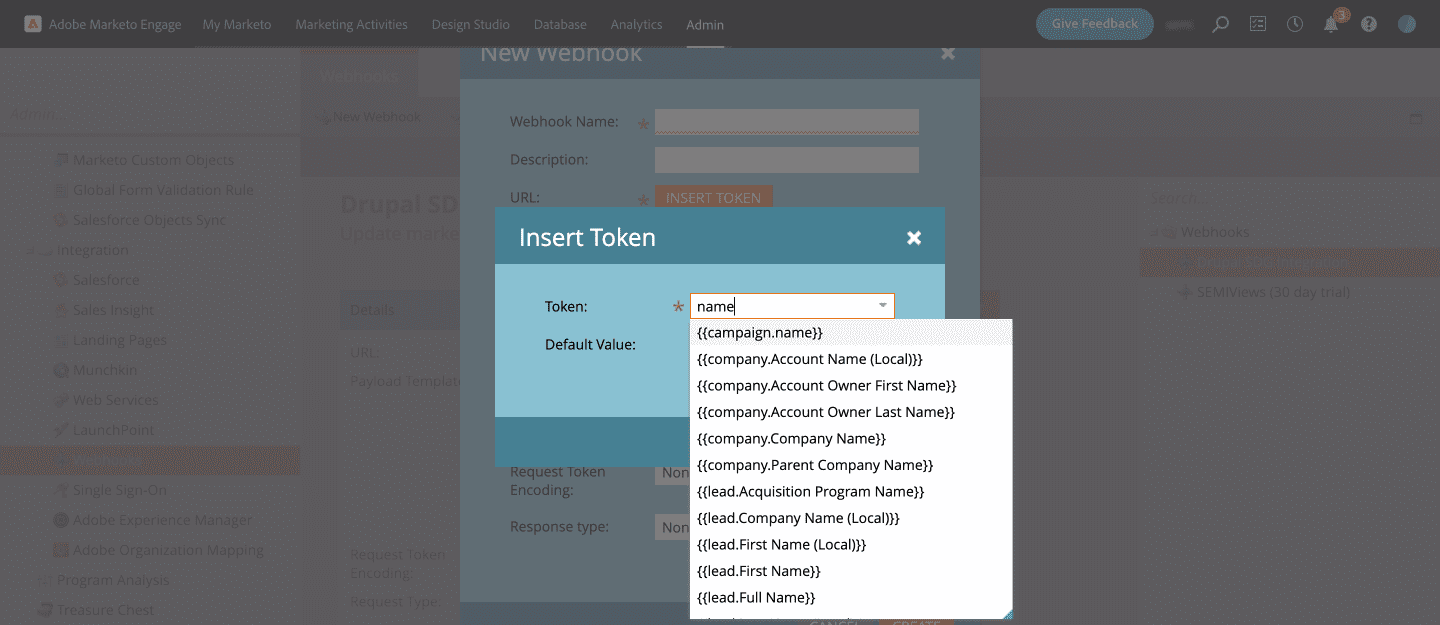
Task: Open the help question mark icon
Action: [x=1369, y=24]
